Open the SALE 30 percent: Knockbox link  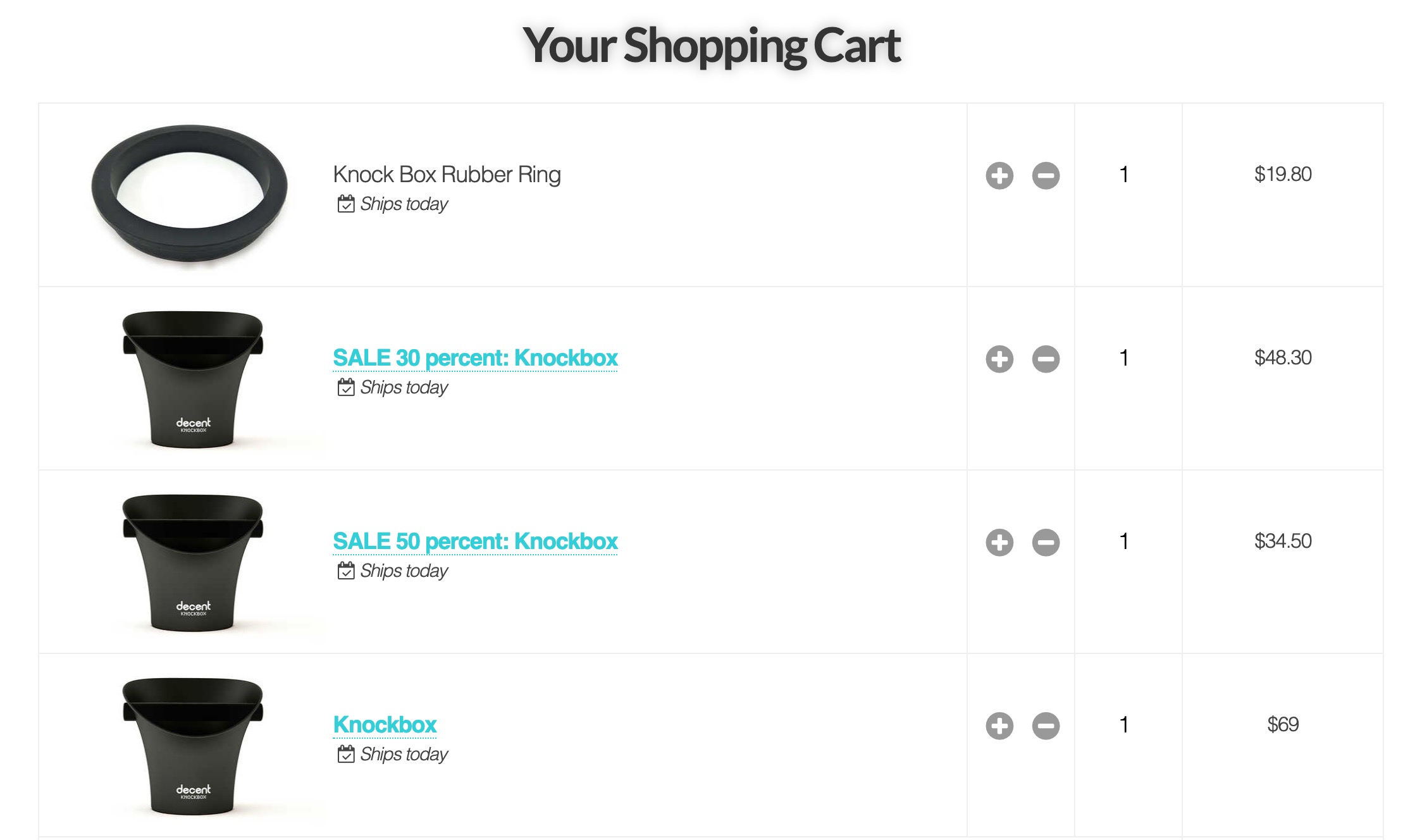click(x=475, y=358)
